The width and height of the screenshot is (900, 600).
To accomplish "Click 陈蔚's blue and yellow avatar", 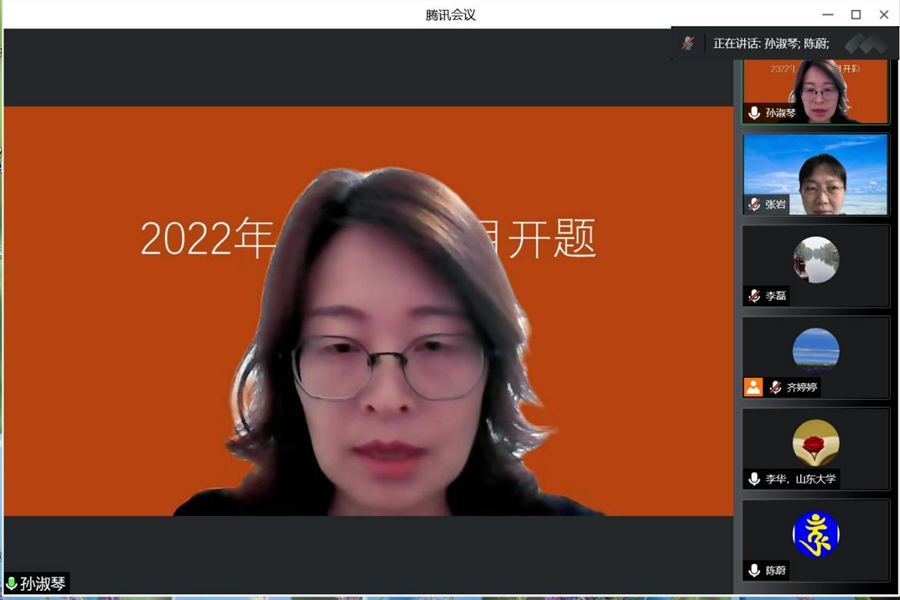I will pos(815,534).
